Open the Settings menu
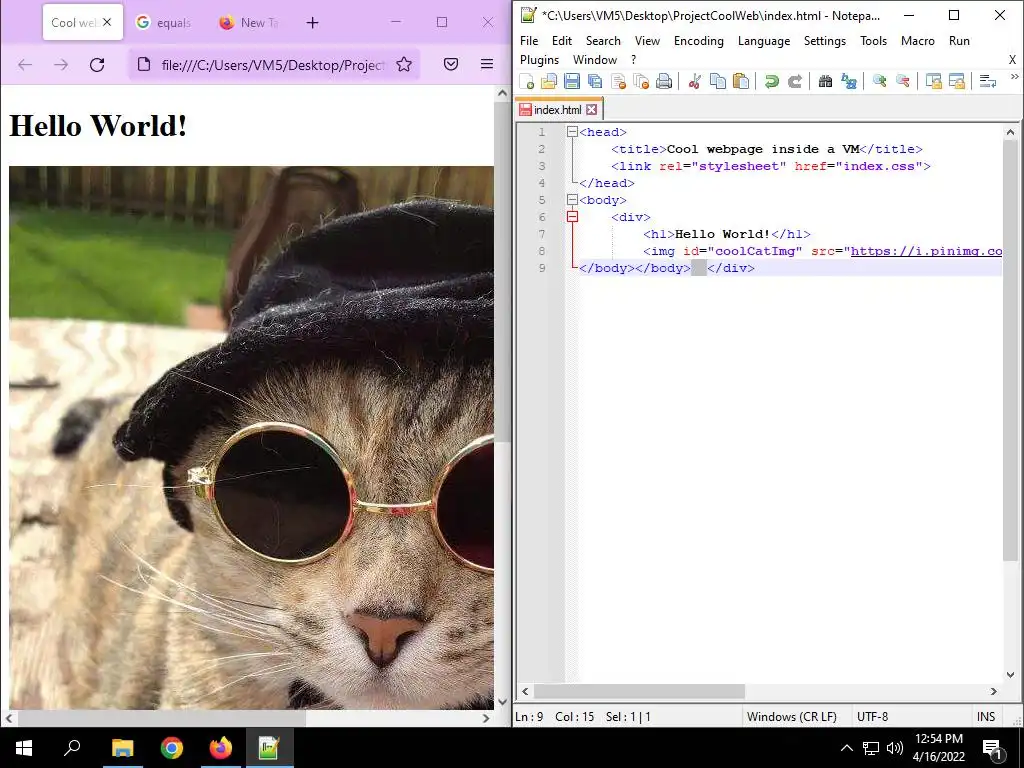This screenshot has width=1024, height=768. [825, 40]
